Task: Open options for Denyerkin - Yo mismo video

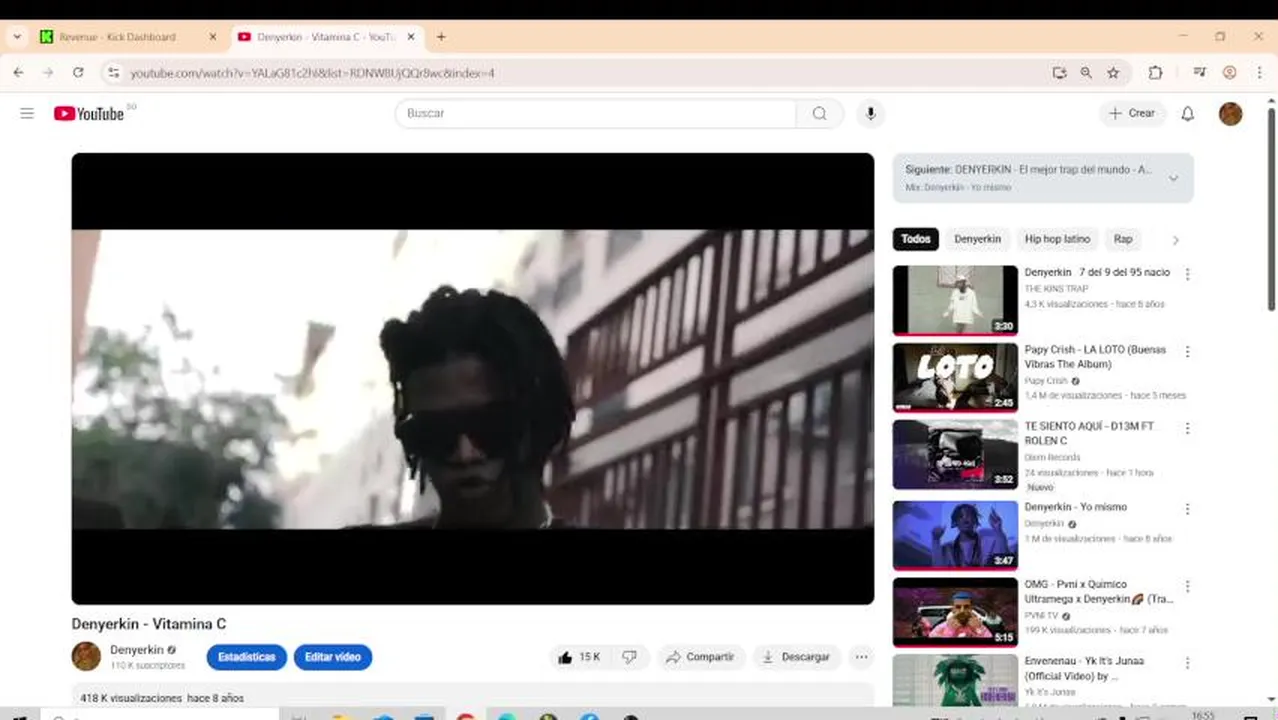Action: pyautogui.click(x=1187, y=509)
